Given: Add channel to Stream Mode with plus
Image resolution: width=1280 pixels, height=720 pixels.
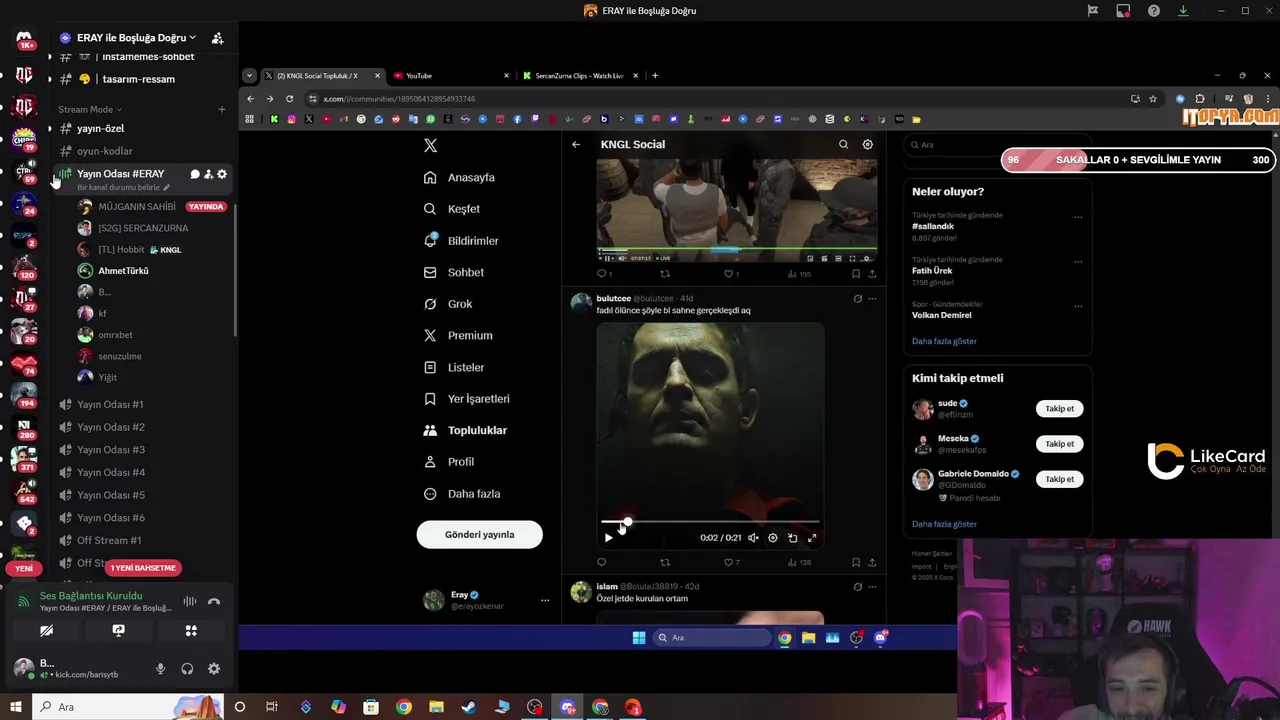Looking at the screenshot, I should coord(222,109).
